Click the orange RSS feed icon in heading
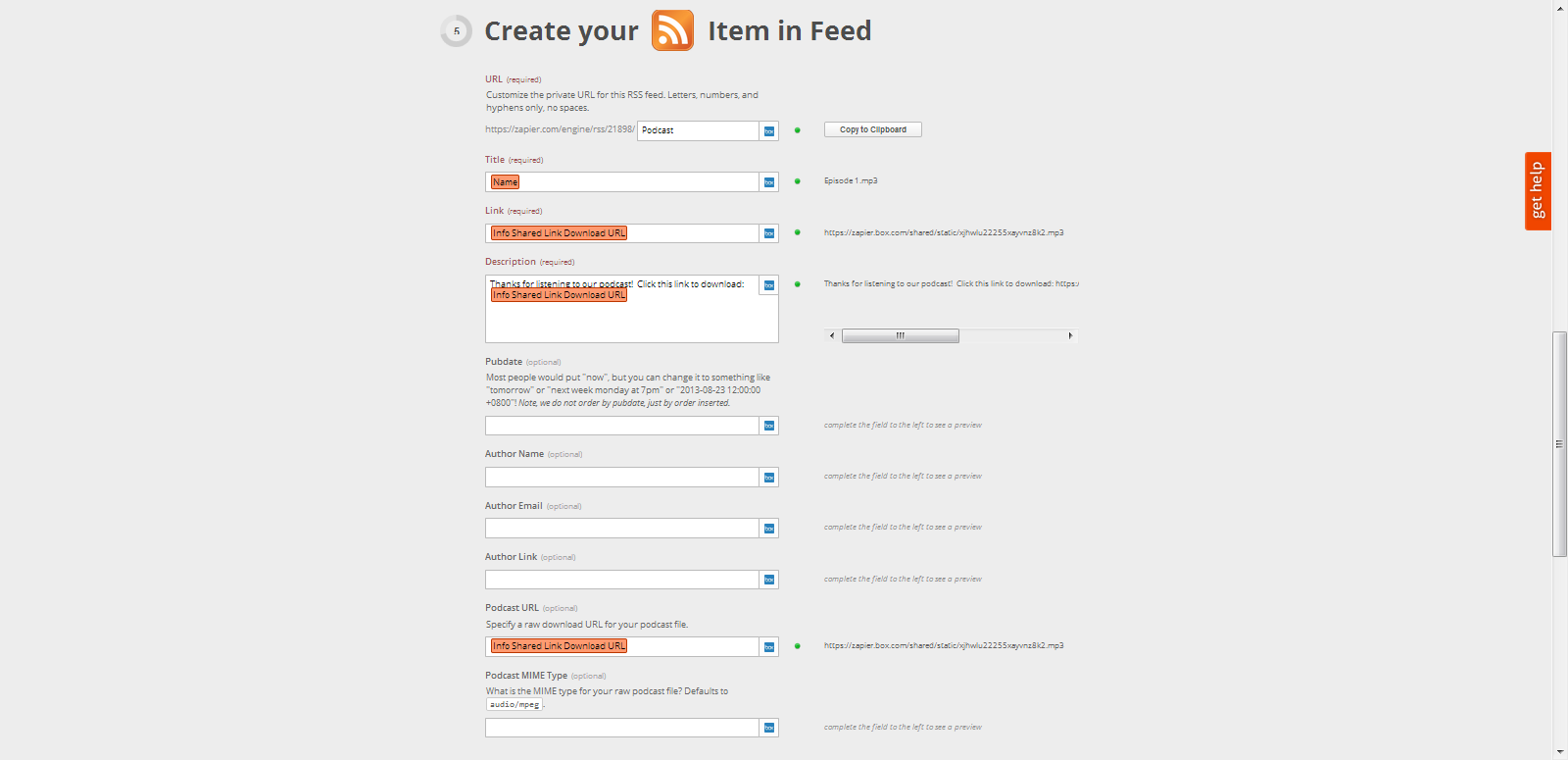Screen dimensions: 1568x760 673,30
